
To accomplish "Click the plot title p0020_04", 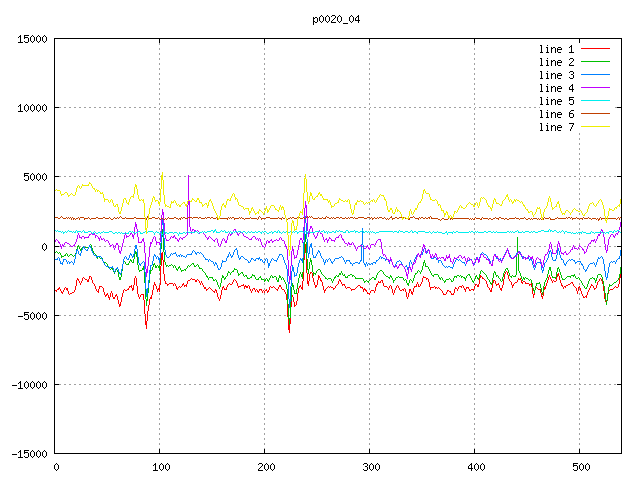I will (336, 20).
